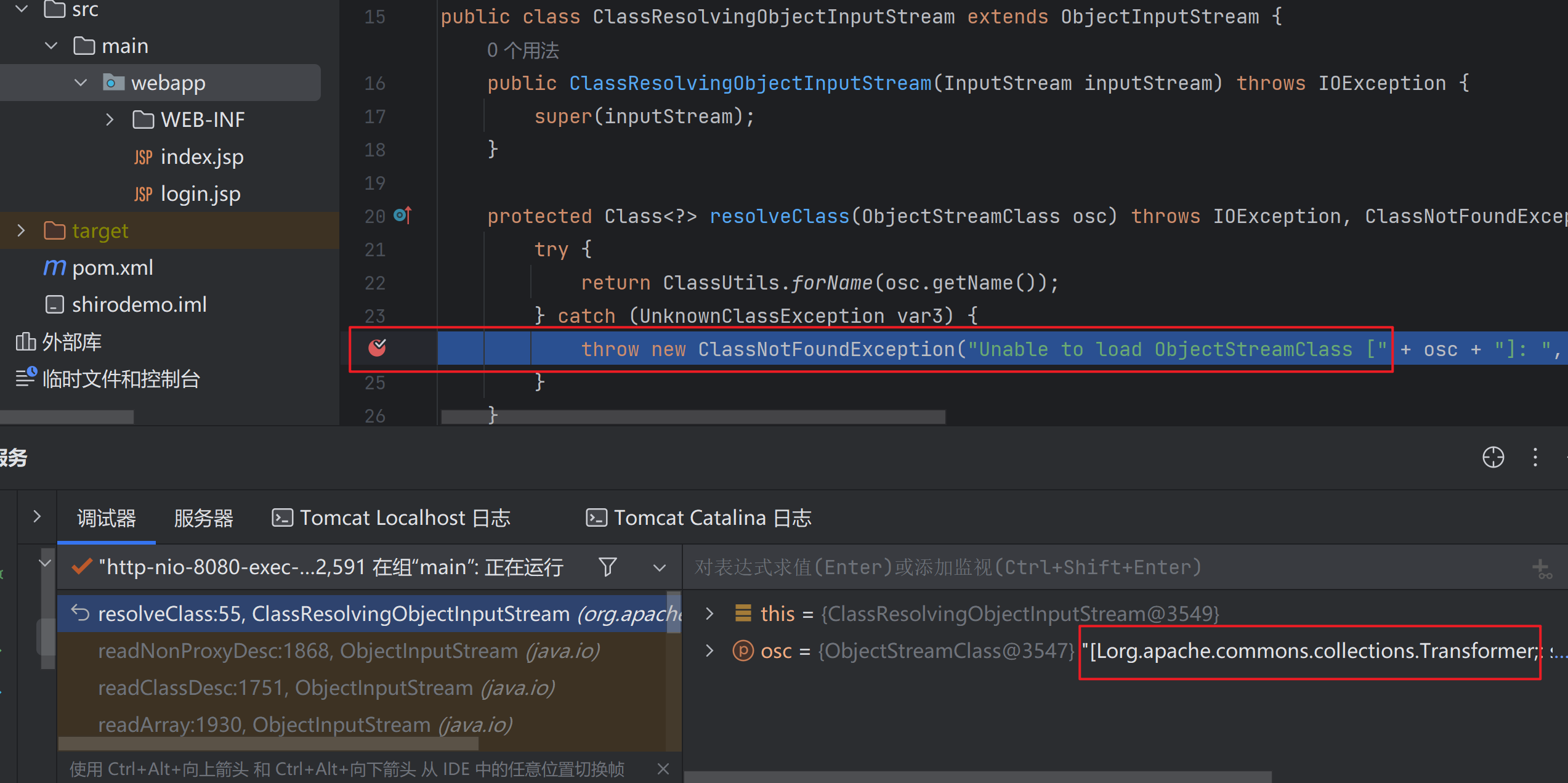Switch to the 服务器 tab

point(203,518)
